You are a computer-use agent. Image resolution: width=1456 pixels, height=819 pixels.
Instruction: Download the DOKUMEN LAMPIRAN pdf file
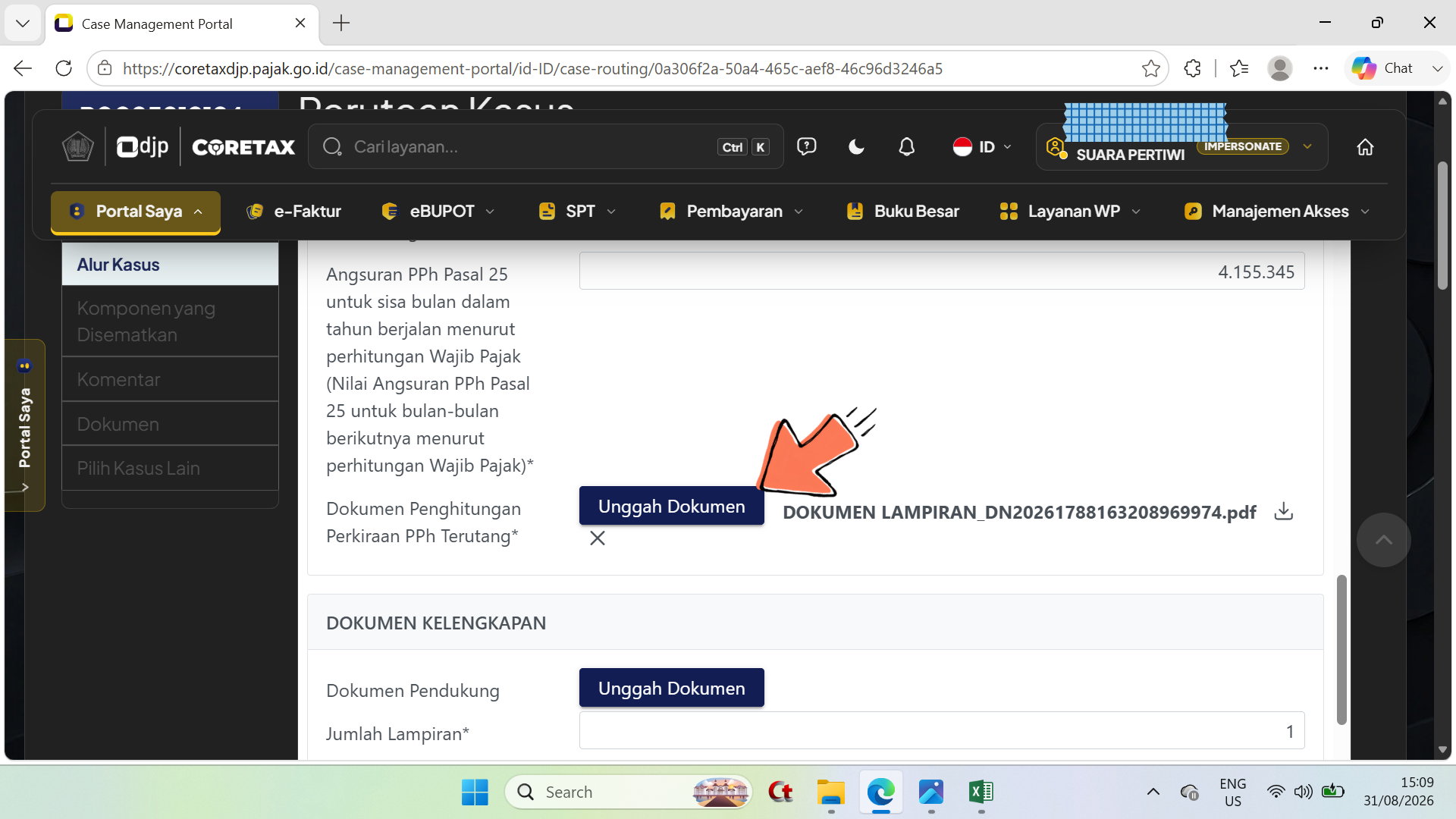coord(1283,512)
